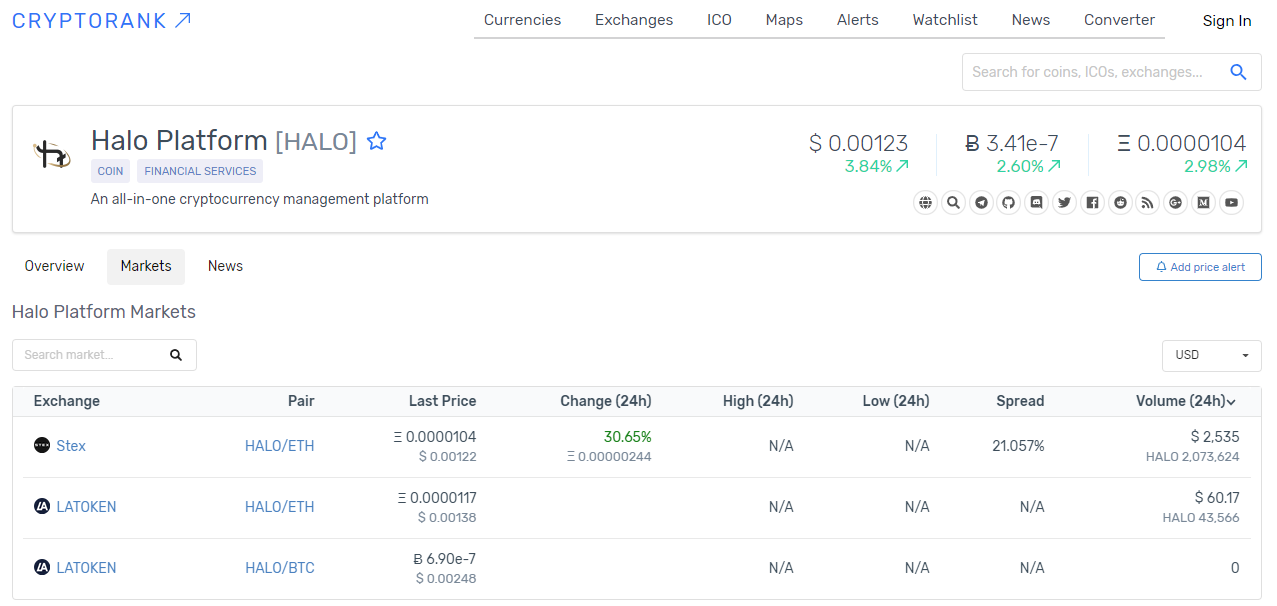
Task: Click the market search magnifier icon
Action: [x=176, y=355]
